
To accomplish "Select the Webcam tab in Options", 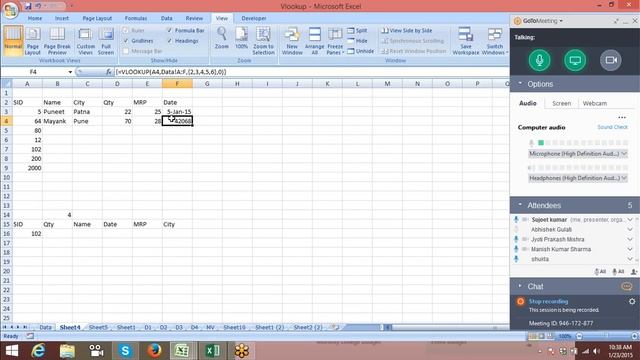I will (595, 104).
